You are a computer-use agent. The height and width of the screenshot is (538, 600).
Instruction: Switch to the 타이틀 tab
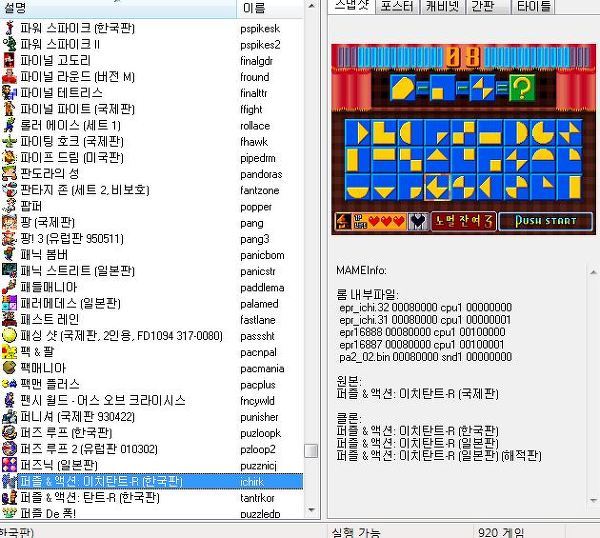[x=533, y=7]
